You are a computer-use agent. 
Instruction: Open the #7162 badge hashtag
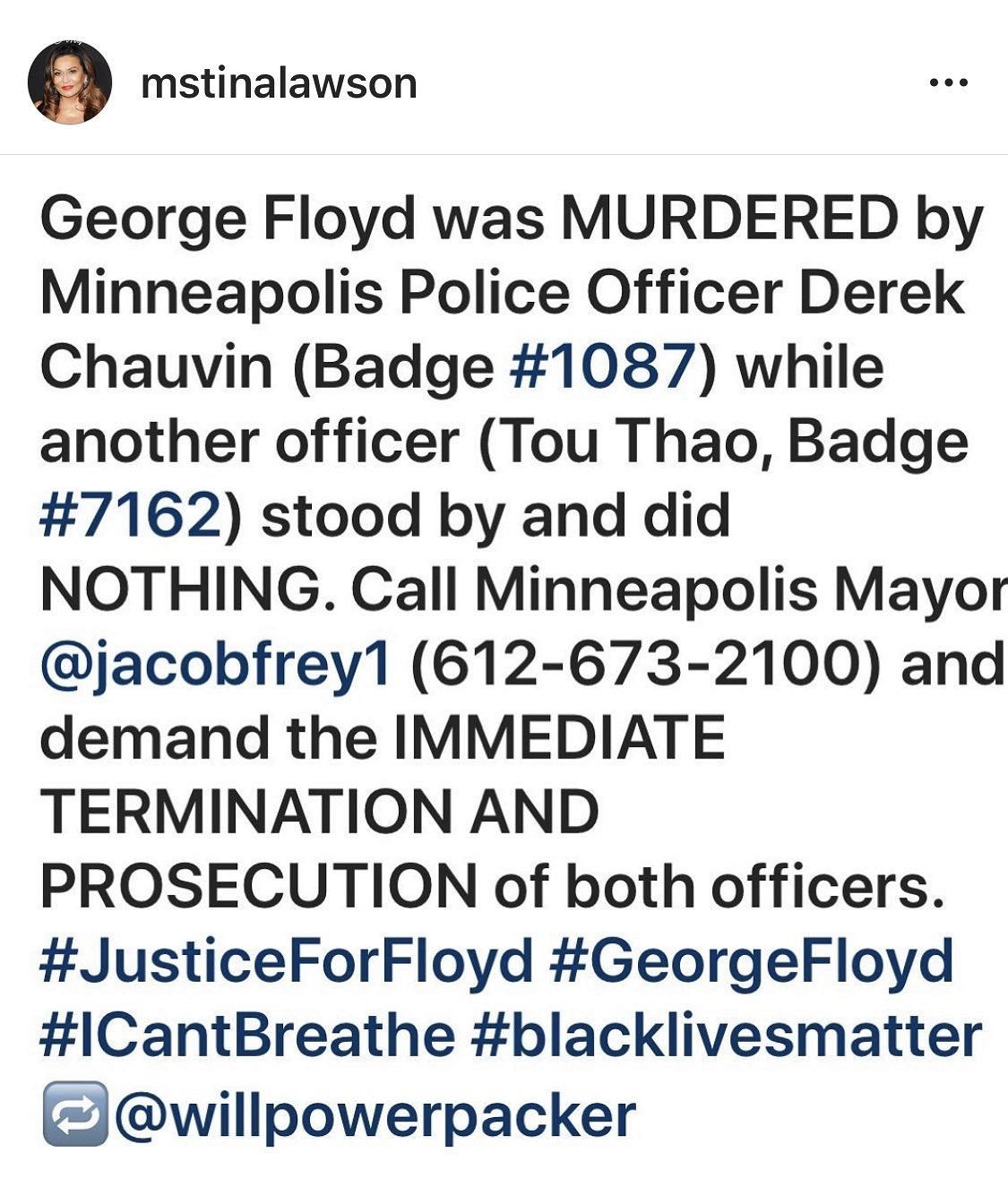pyautogui.click(x=130, y=515)
